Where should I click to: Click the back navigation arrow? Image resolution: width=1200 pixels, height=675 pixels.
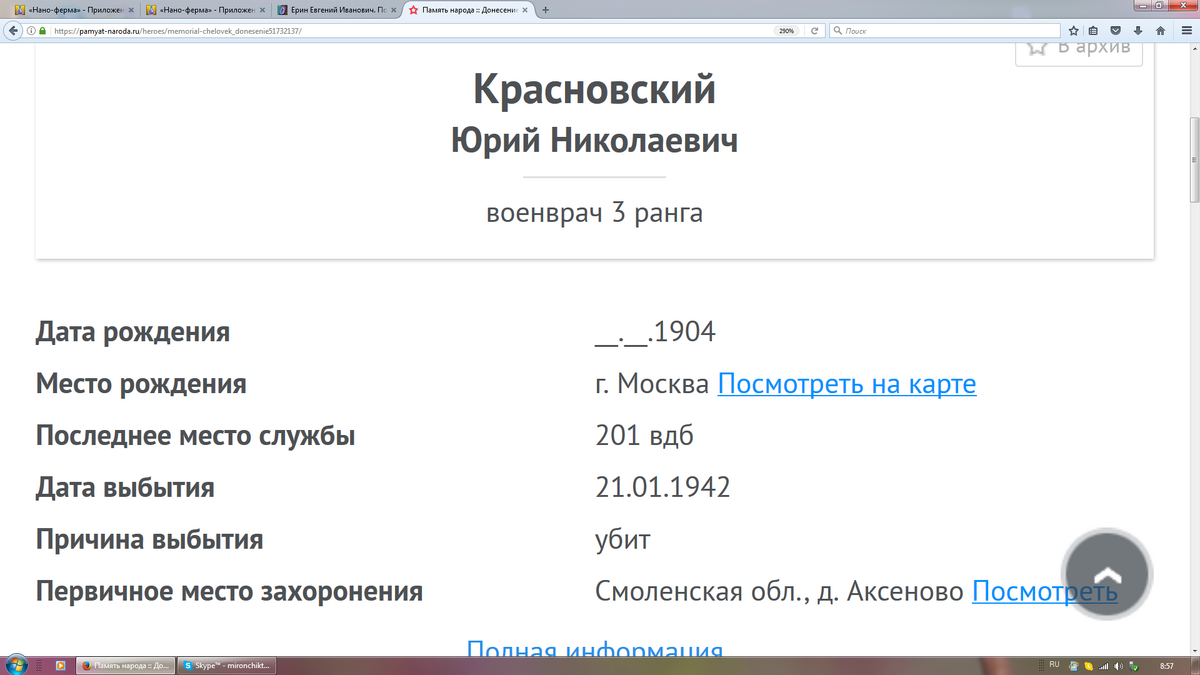pos(13,31)
